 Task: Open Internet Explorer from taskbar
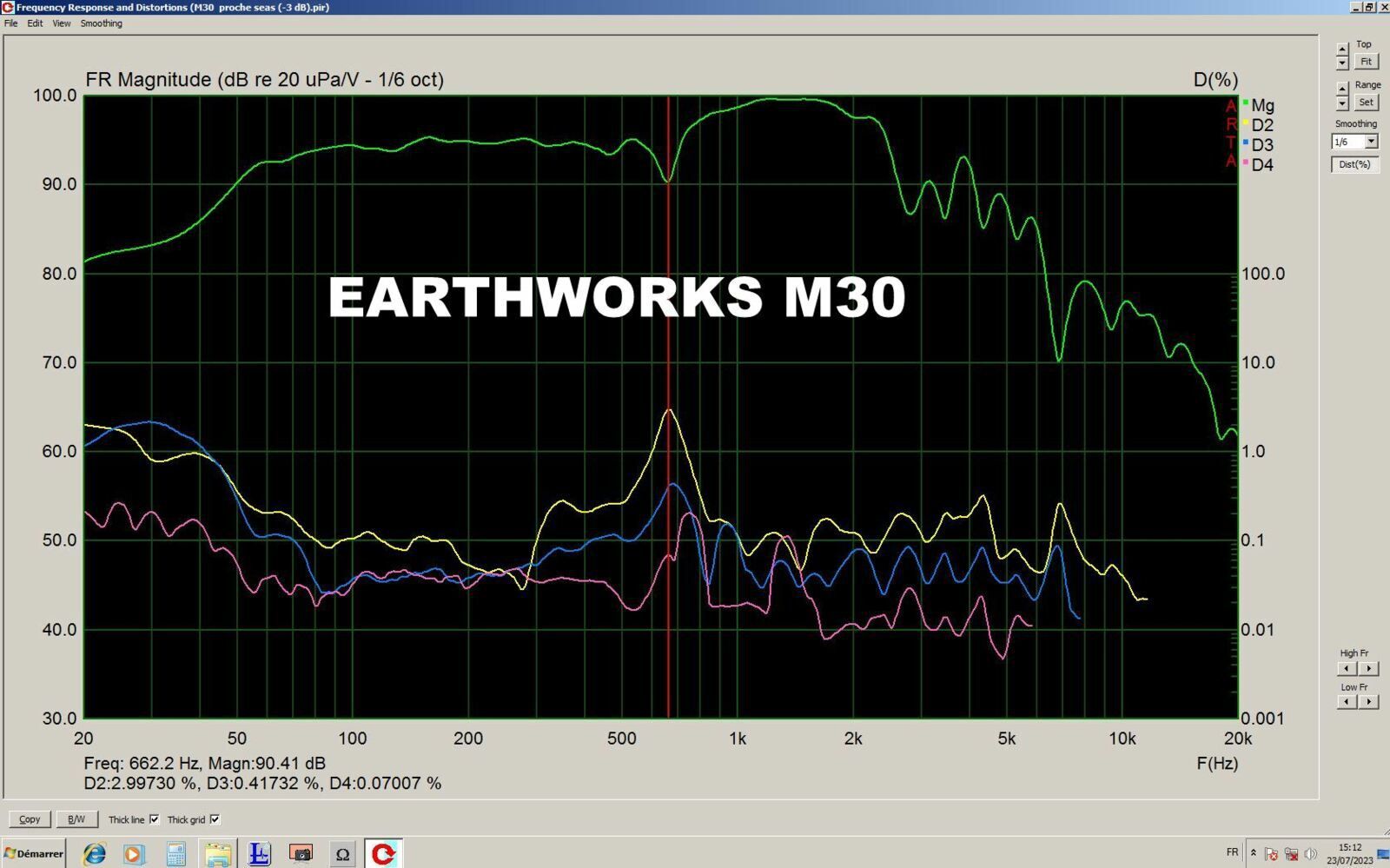coord(93,854)
